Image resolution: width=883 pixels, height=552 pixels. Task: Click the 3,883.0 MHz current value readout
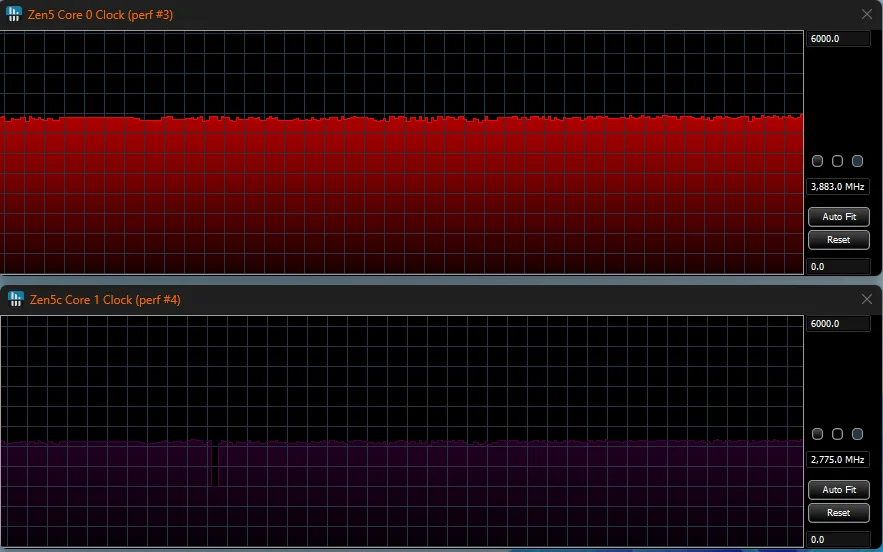pos(838,187)
